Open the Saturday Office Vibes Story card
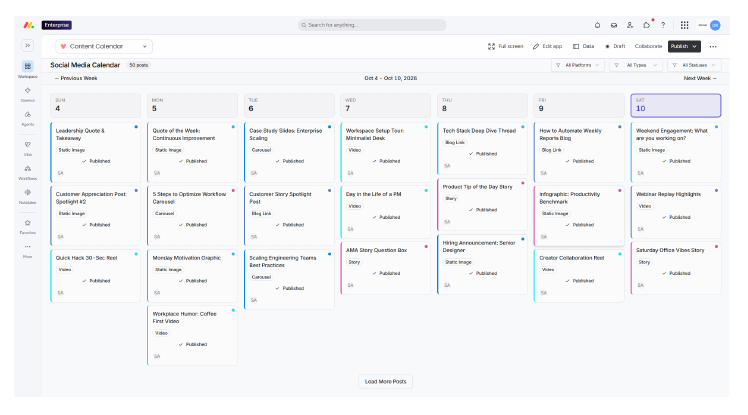 pos(676,268)
